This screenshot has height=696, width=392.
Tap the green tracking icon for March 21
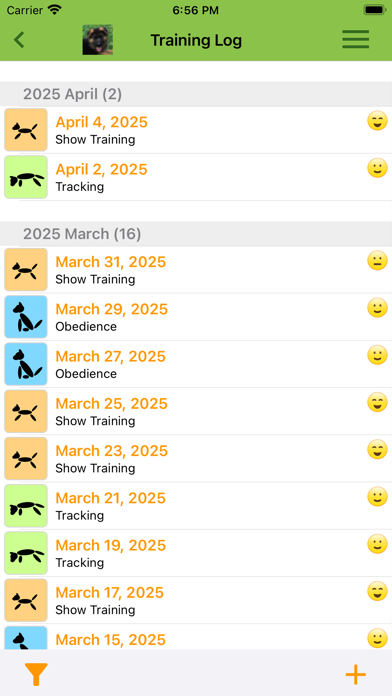click(x=26, y=506)
